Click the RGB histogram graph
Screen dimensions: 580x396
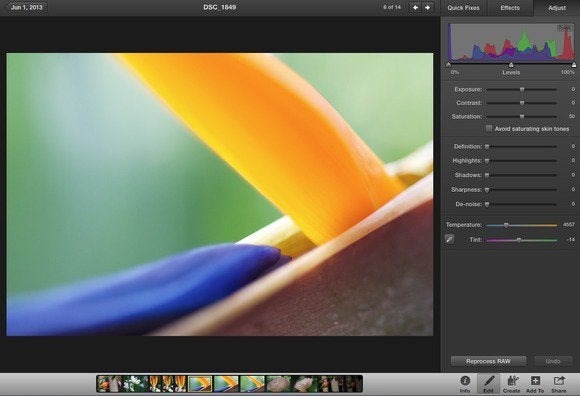pyautogui.click(x=511, y=42)
